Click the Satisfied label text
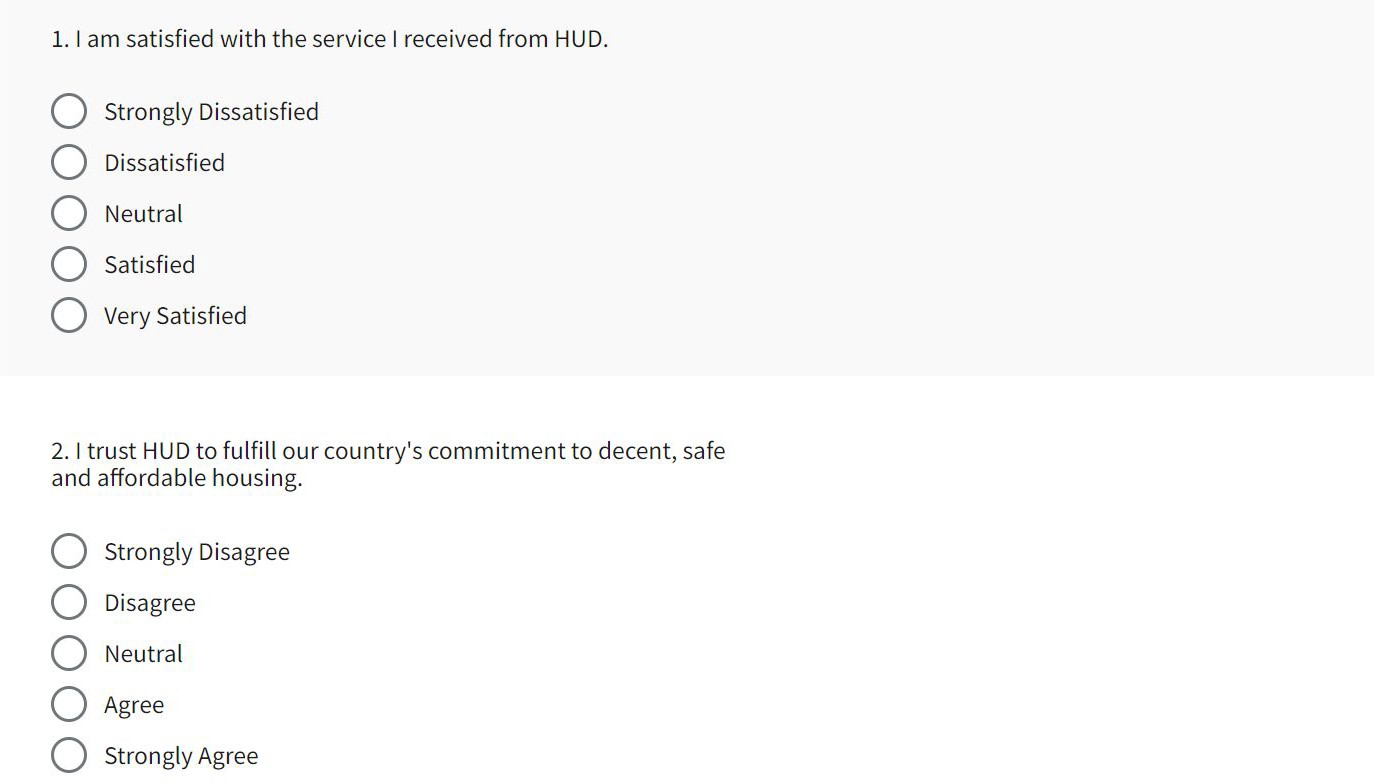The image size is (1374, 784). [x=149, y=265]
